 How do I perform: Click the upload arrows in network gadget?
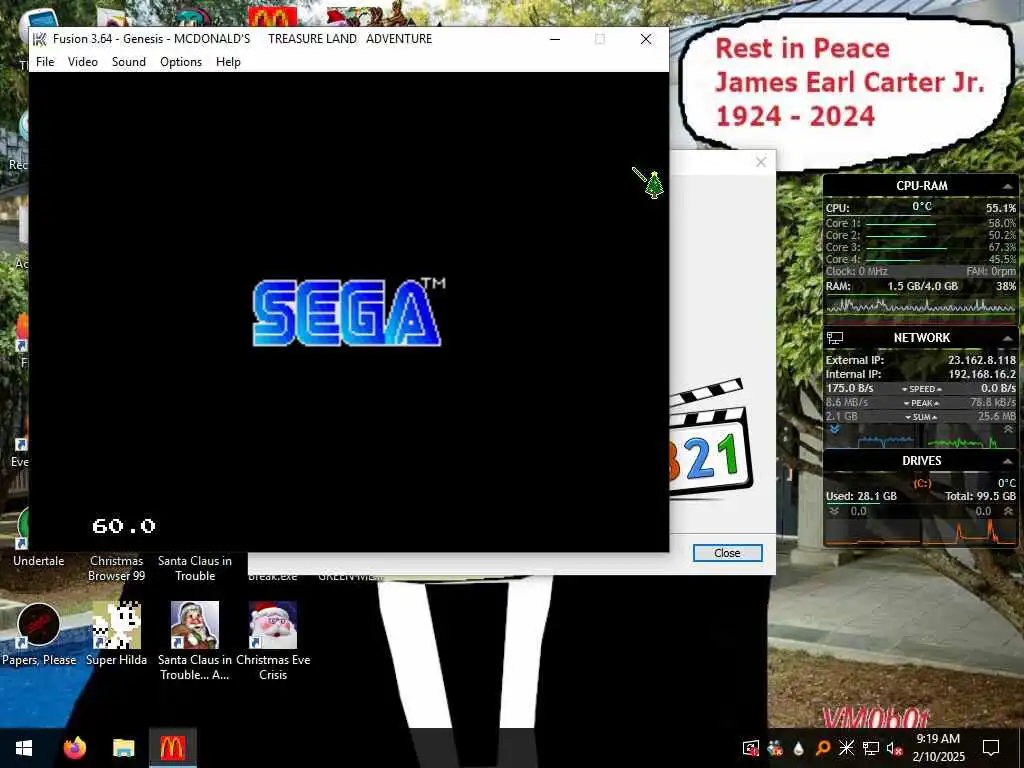pos(1008,429)
